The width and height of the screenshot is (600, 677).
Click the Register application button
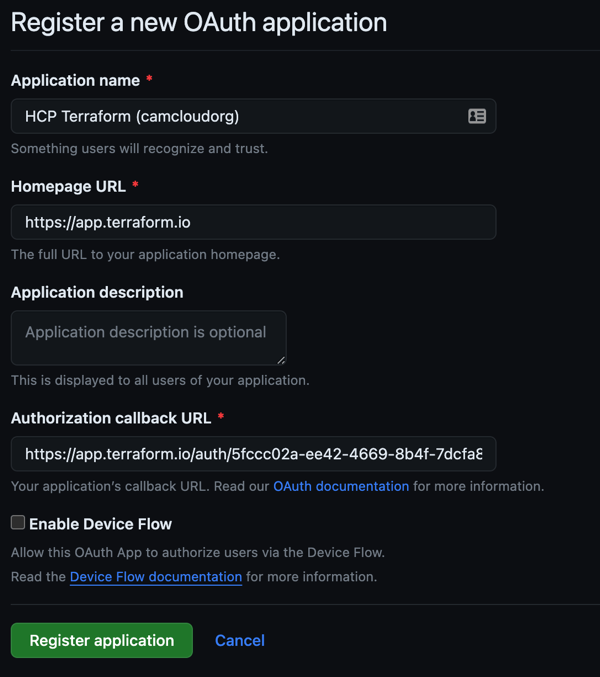(x=102, y=640)
